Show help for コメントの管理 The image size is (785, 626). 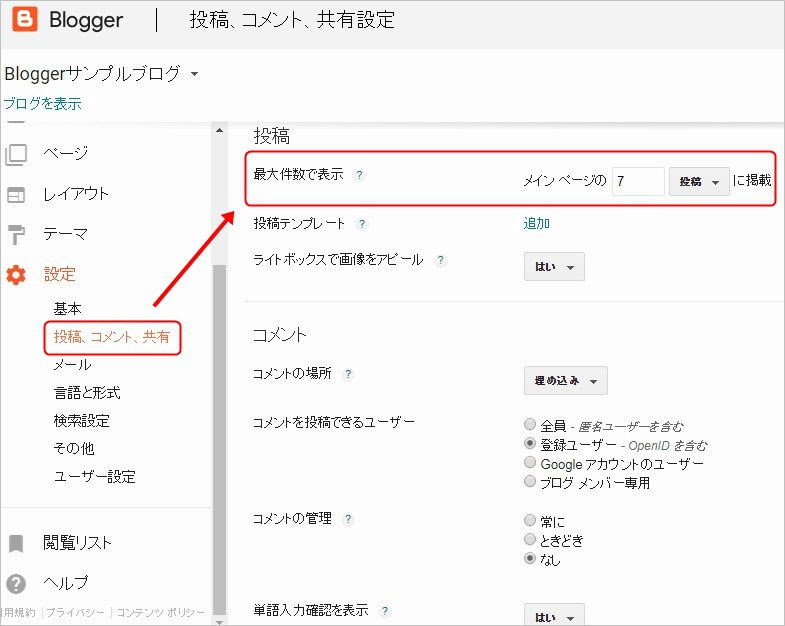[348, 519]
